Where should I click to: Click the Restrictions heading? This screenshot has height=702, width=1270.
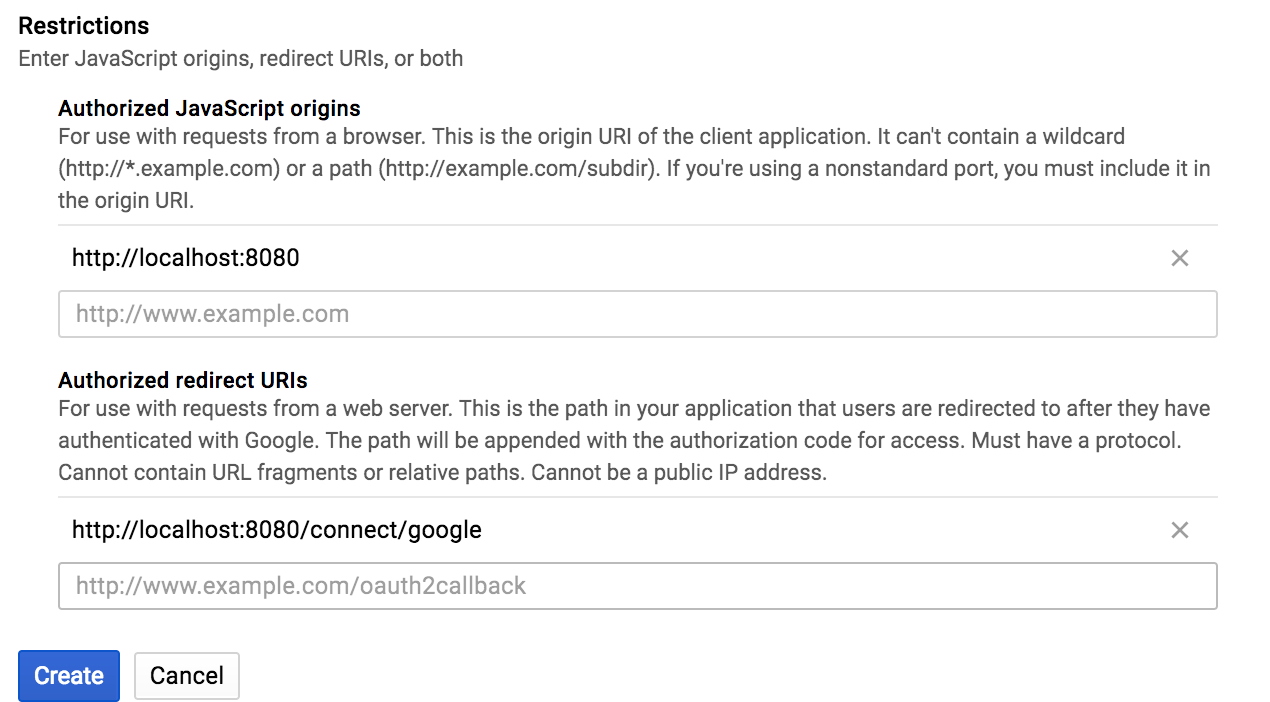tap(84, 26)
